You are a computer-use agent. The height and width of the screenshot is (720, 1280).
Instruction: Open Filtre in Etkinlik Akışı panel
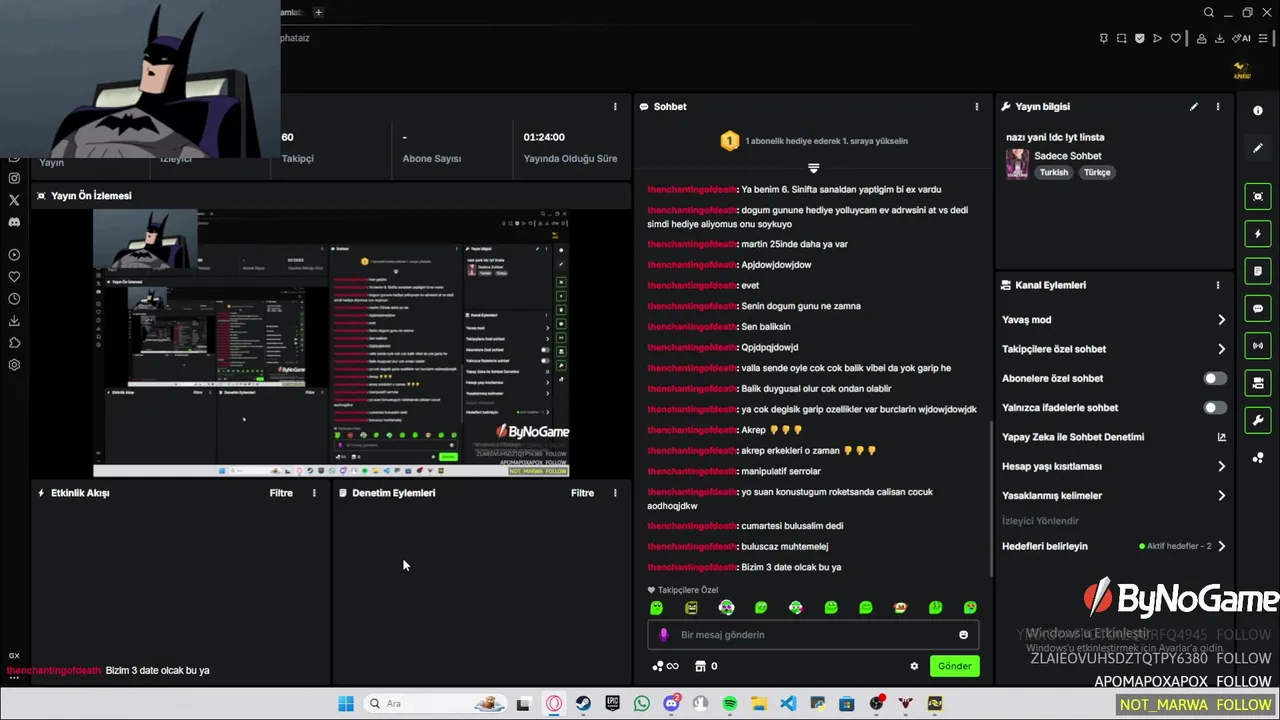click(281, 493)
